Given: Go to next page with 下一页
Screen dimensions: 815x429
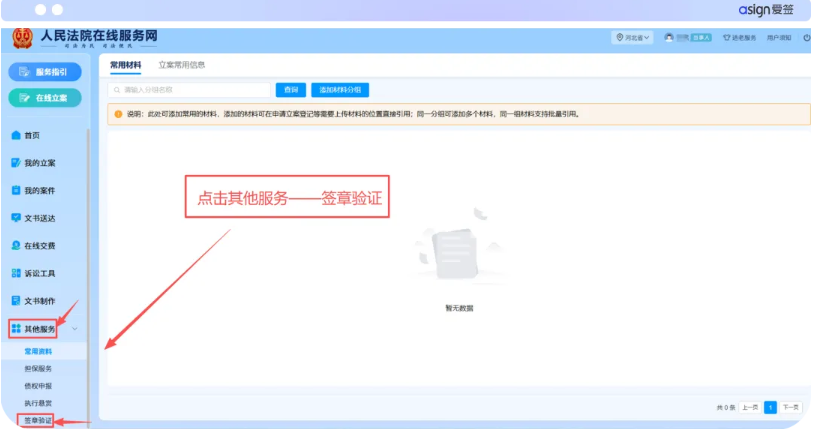Looking at the screenshot, I should coord(790,408).
